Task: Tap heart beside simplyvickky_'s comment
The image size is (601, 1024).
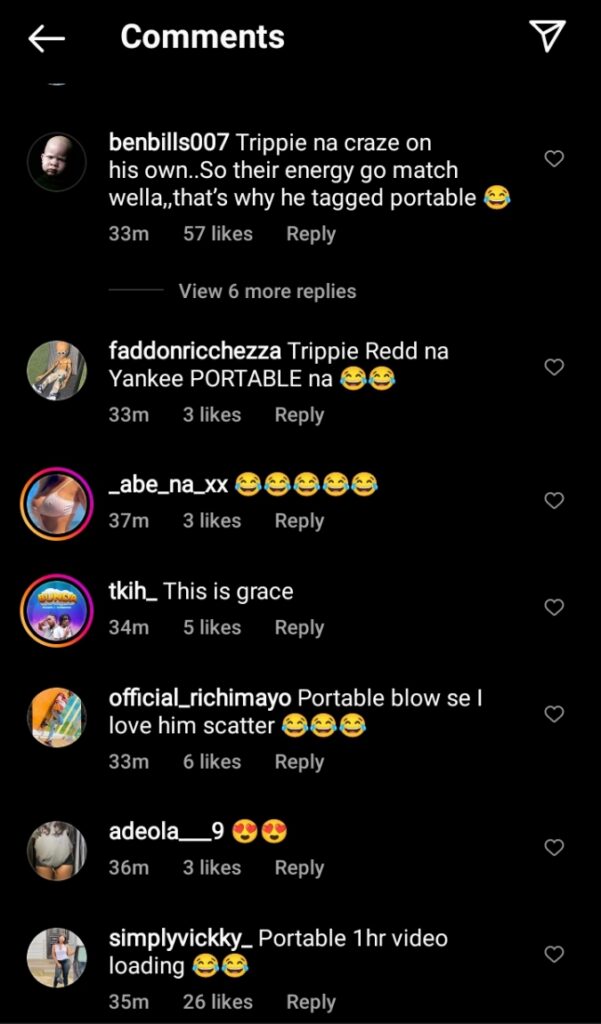Action: 553,954
